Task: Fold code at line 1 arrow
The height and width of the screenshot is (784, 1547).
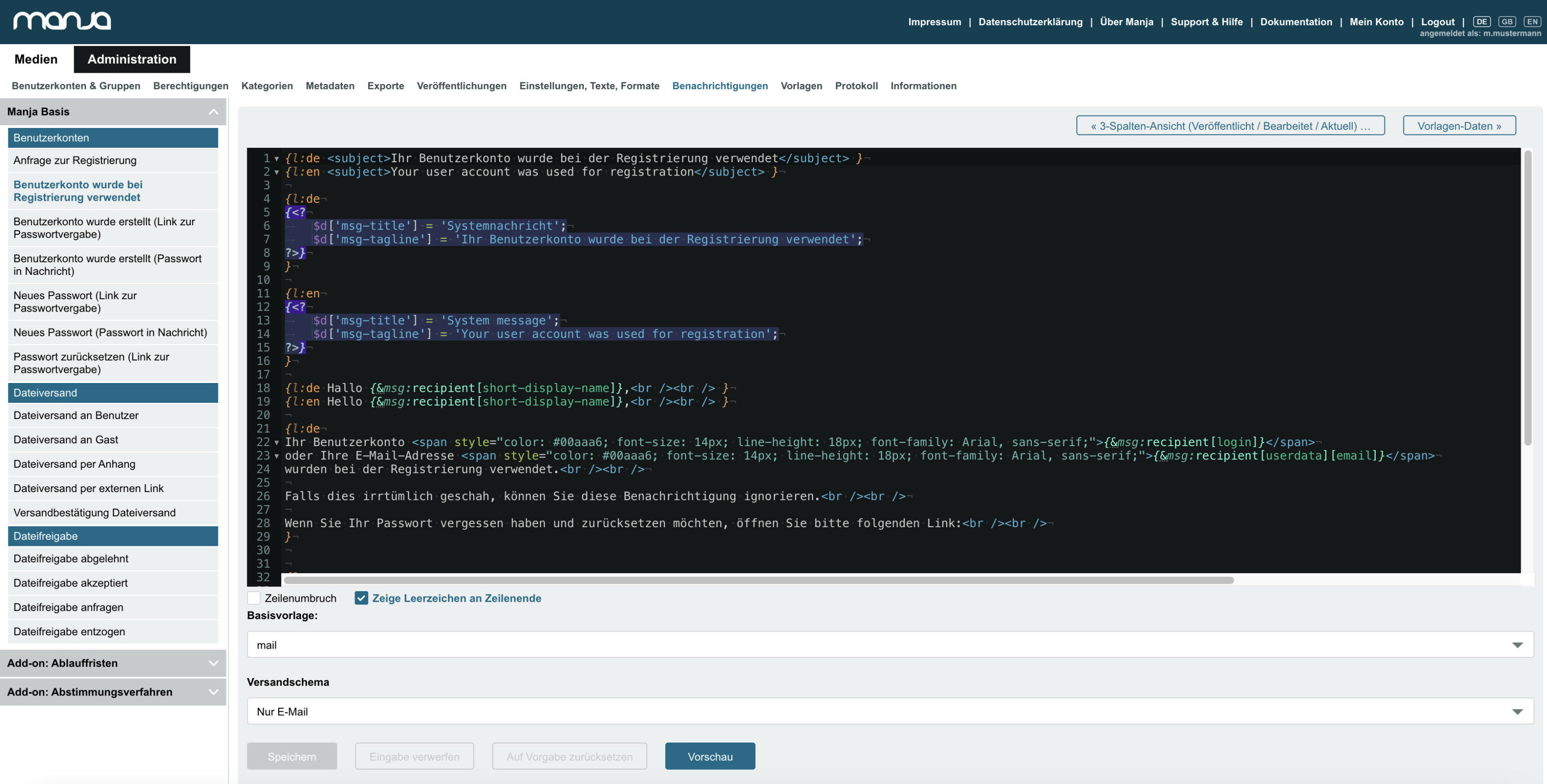Action: click(x=277, y=158)
